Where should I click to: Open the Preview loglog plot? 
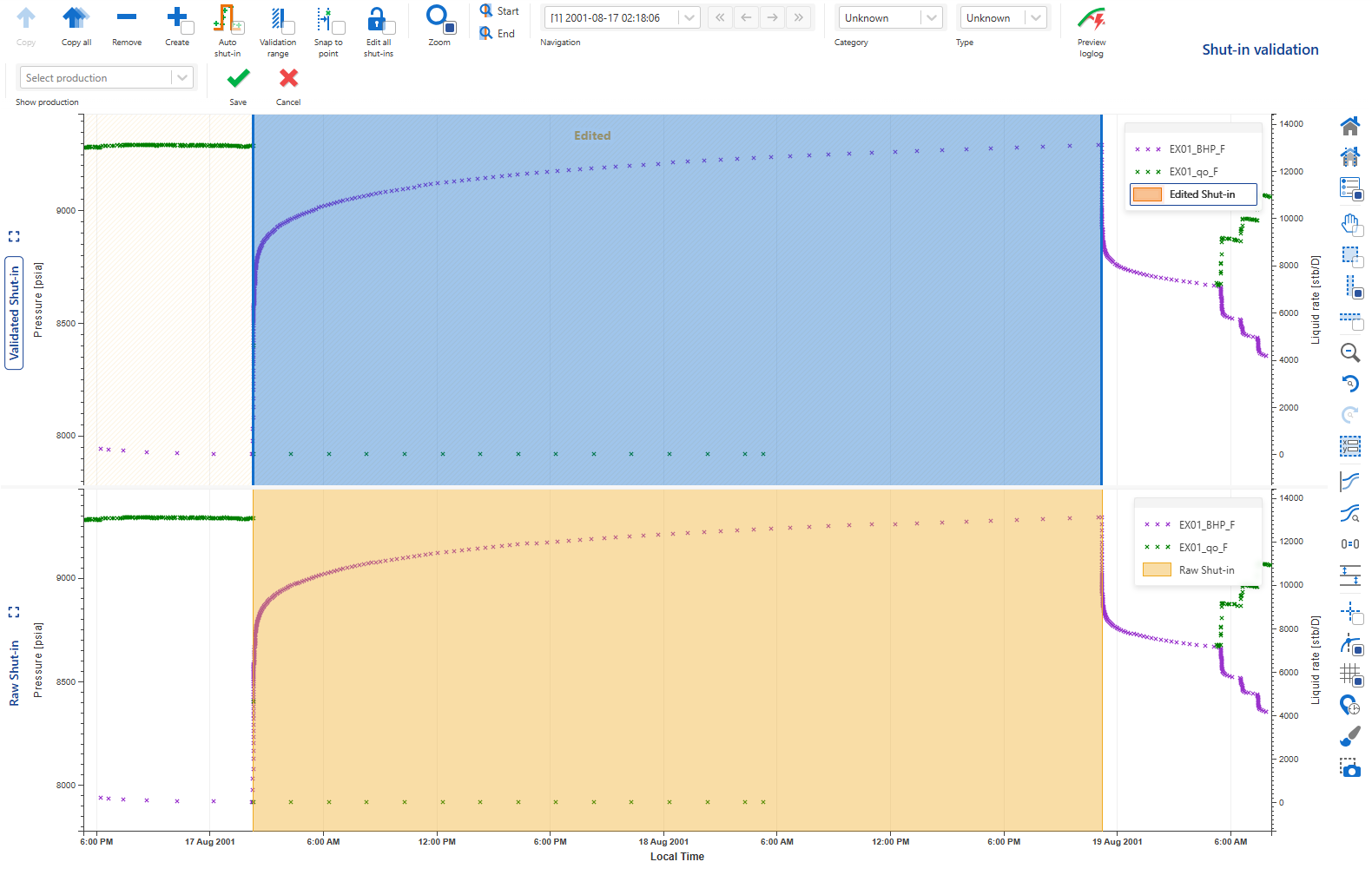pos(1091,19)
